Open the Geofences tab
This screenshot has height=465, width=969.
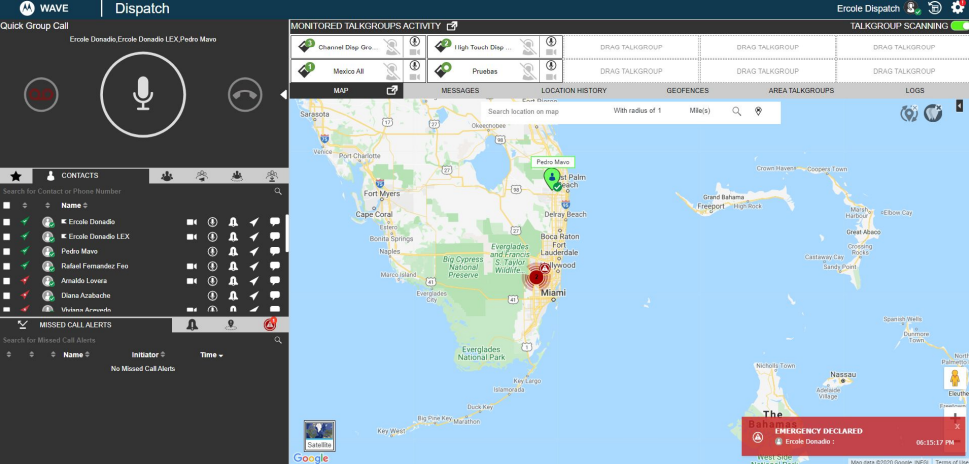[x=687, y=90]
